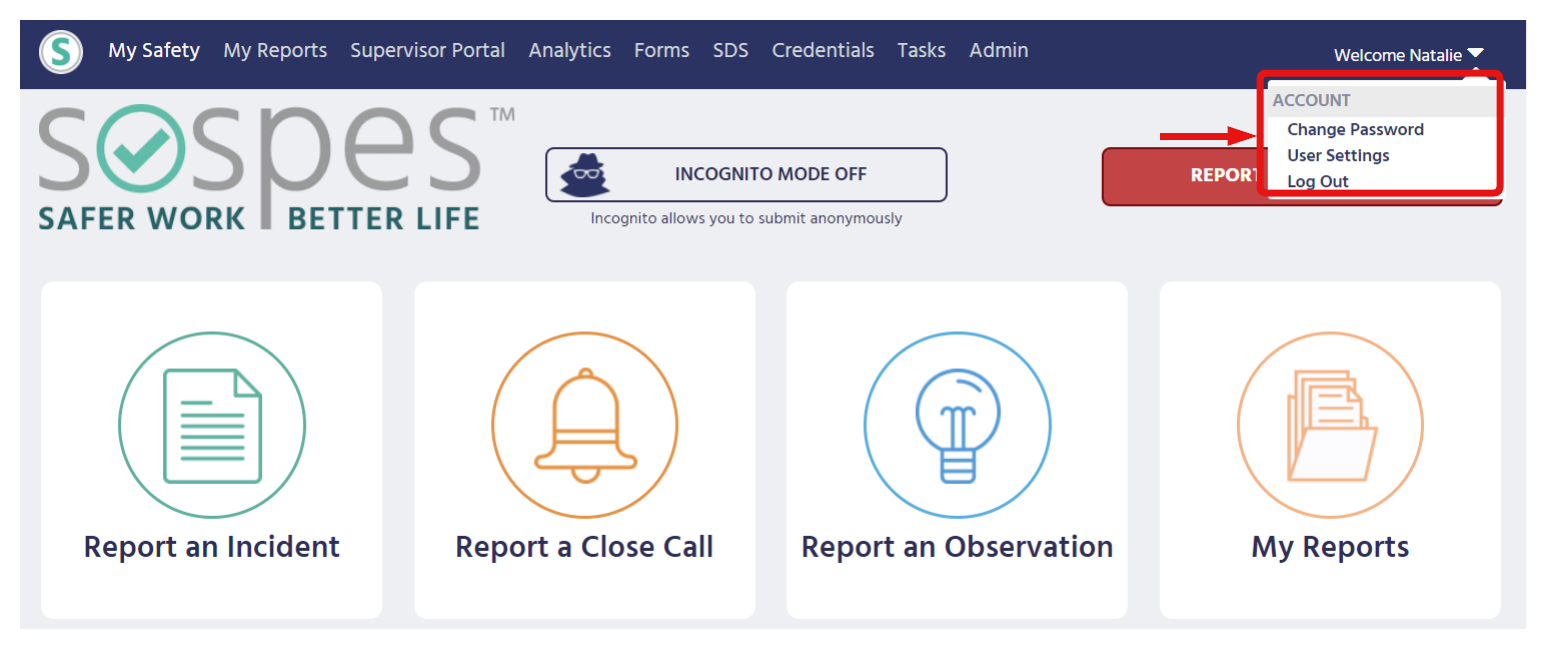This screenshot has width=1546, height=648.
Task: Choose User Settings in account menu
Action: point(1338,155)
